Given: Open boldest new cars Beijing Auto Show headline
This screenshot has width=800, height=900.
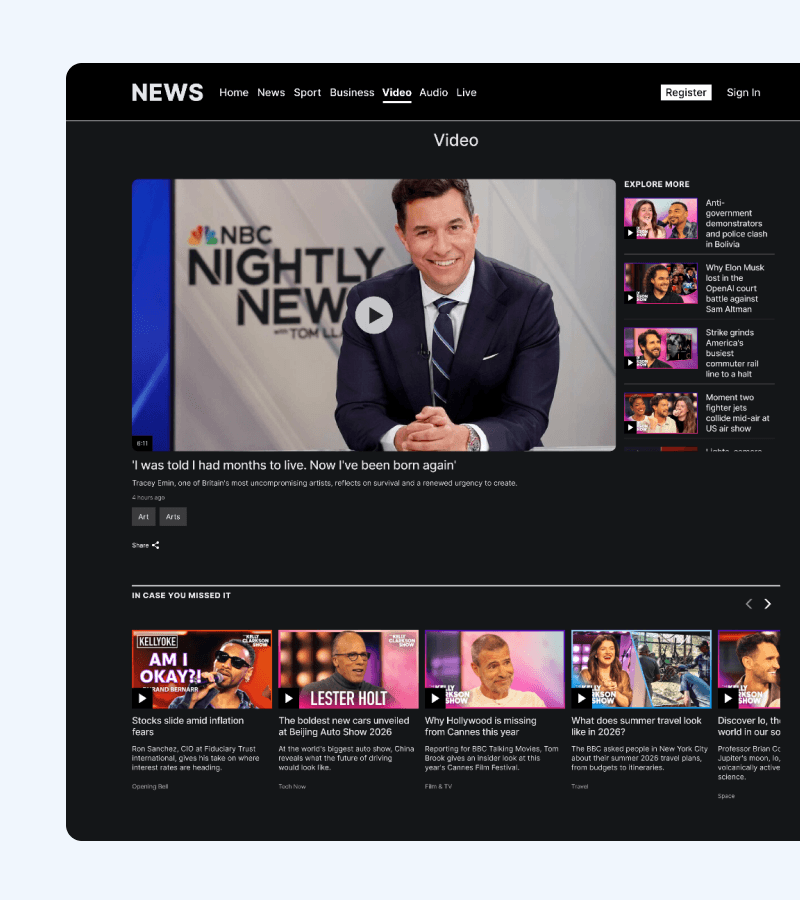Looking at the screenshot, I should pyautogui.click(x=344, y=726).
